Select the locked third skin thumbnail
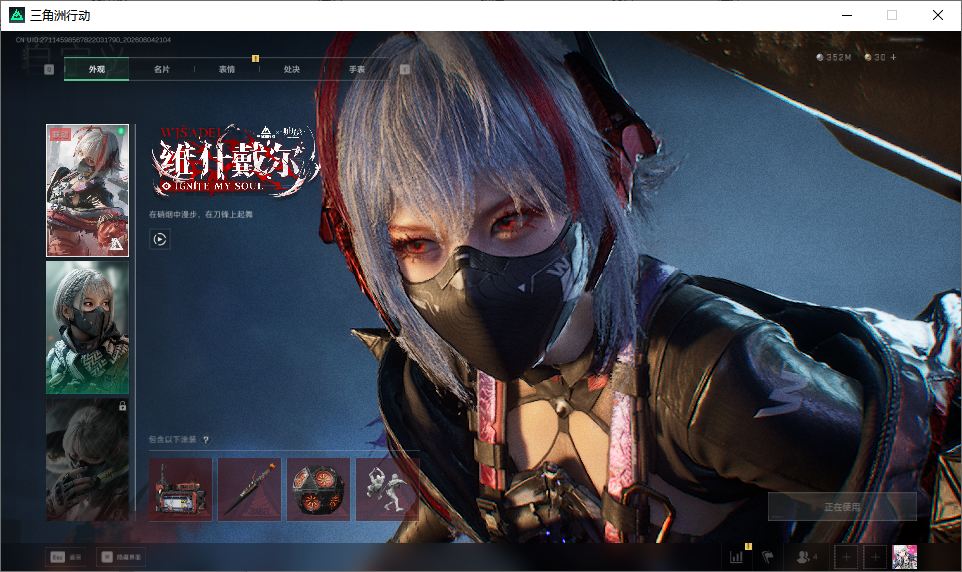 pos(88,460)
